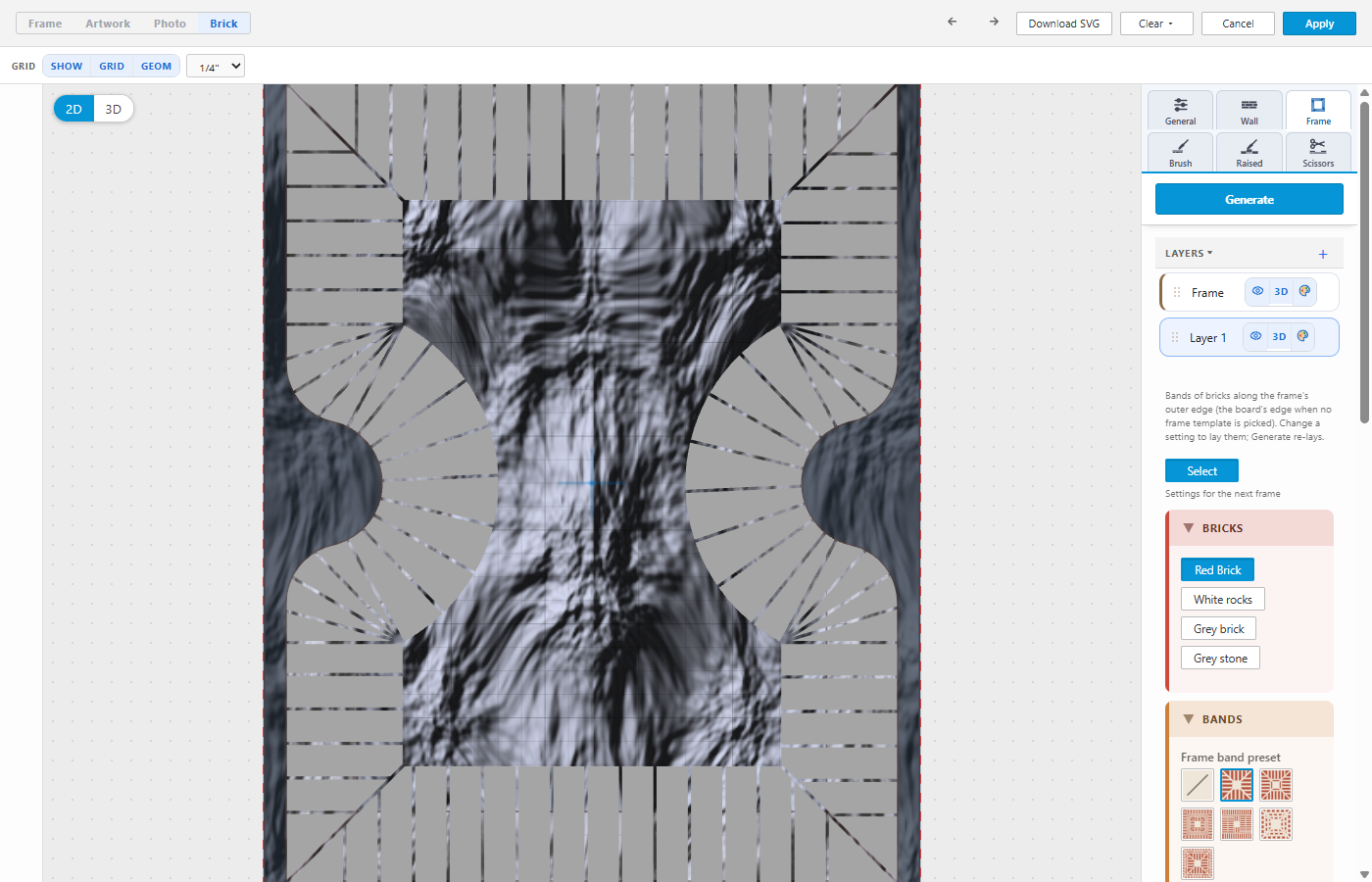Choose the third frame band preset
This screenshot has width=1372, height=882.
point(1276,785)
